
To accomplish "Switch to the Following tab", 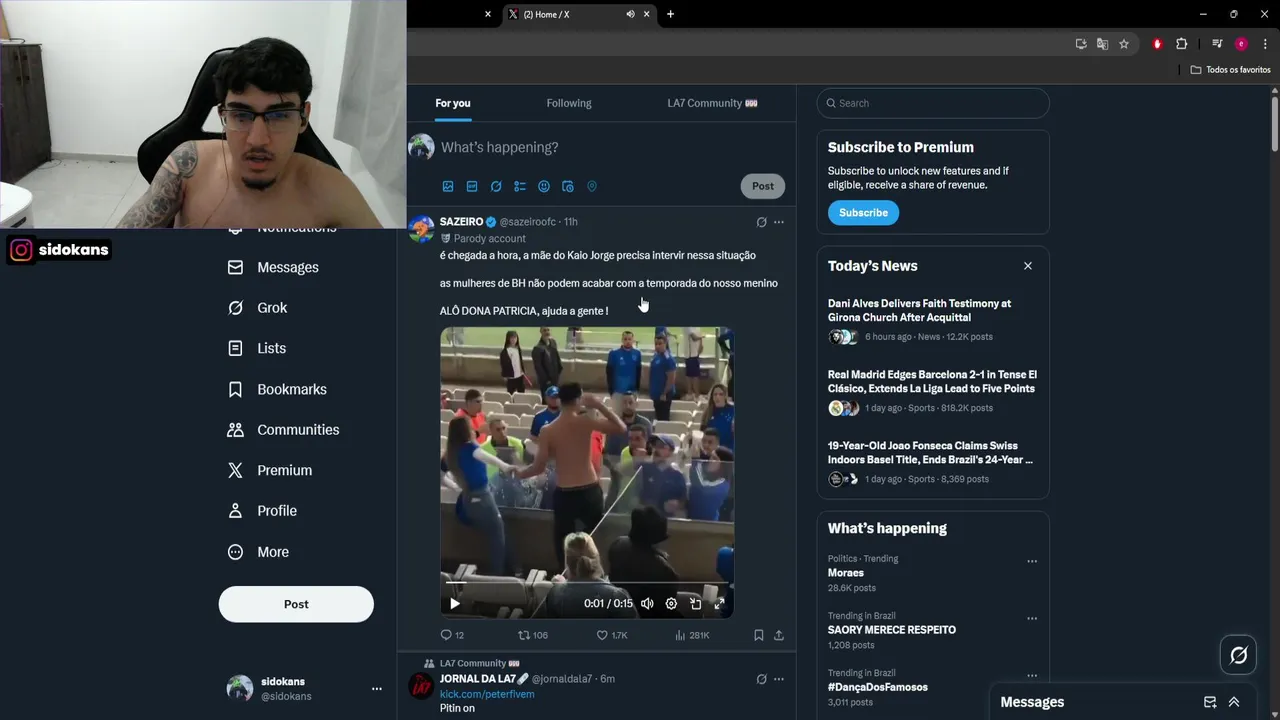I will point(569,103).
